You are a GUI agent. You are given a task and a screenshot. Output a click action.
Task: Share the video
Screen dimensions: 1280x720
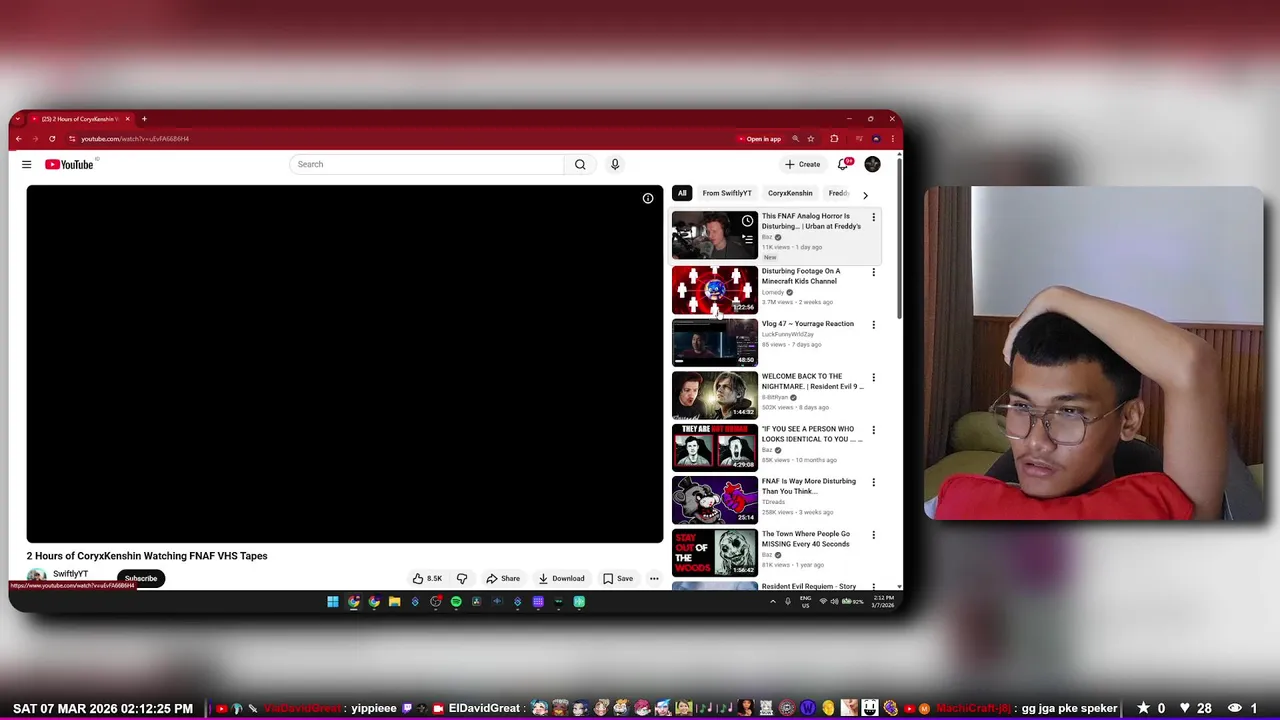(503, 578)
